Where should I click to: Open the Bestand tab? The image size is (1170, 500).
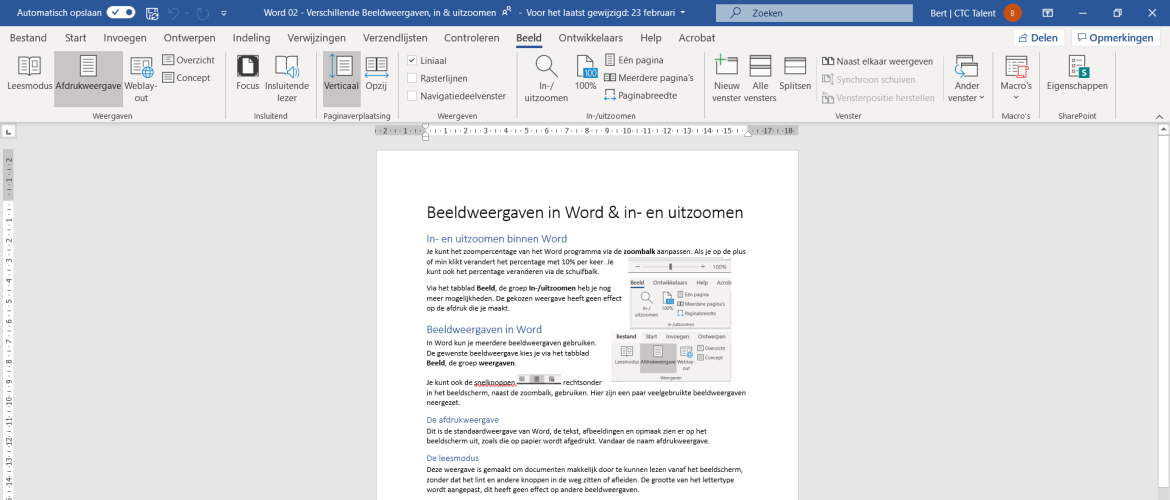[x=28, y=37]
